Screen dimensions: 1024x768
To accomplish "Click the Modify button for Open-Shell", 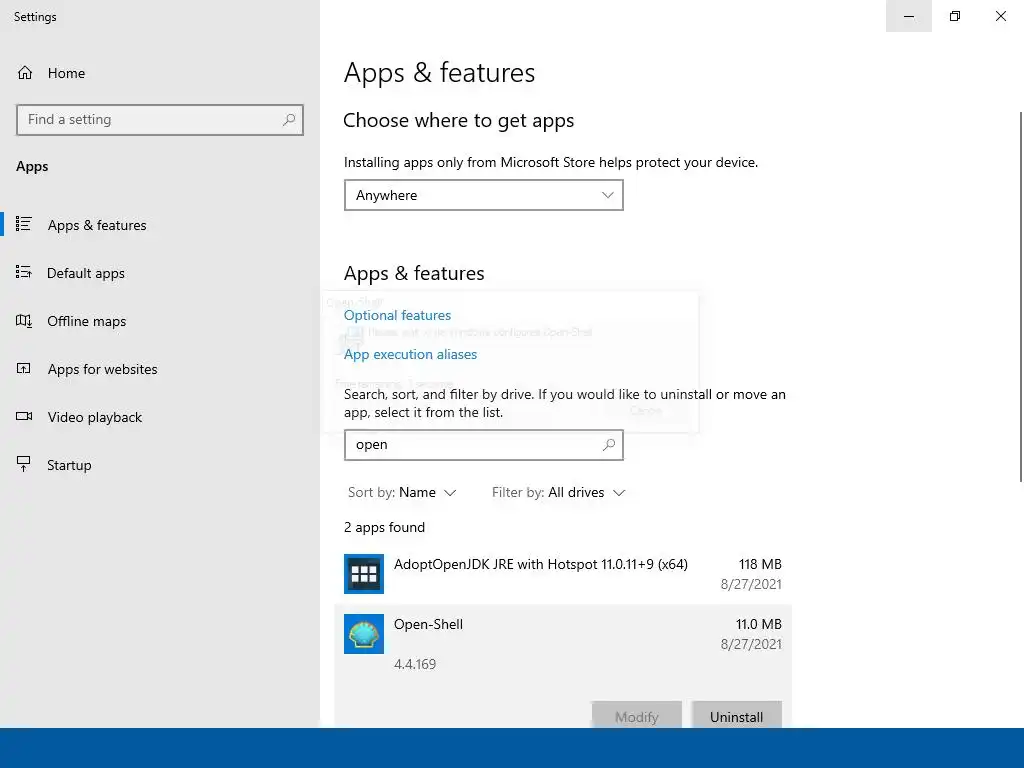I will pyautogui.click(x=637, y=717).
